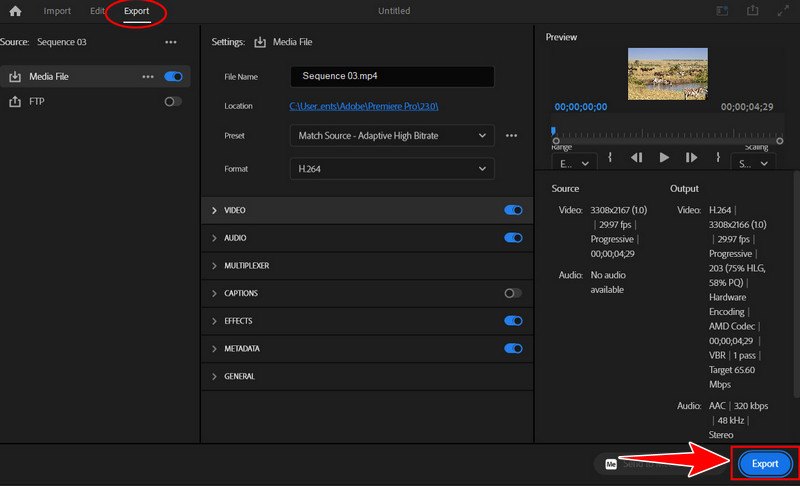Click the out-point handle on range bar
This screenshot has height=486, width=800.
click(780, 141)
